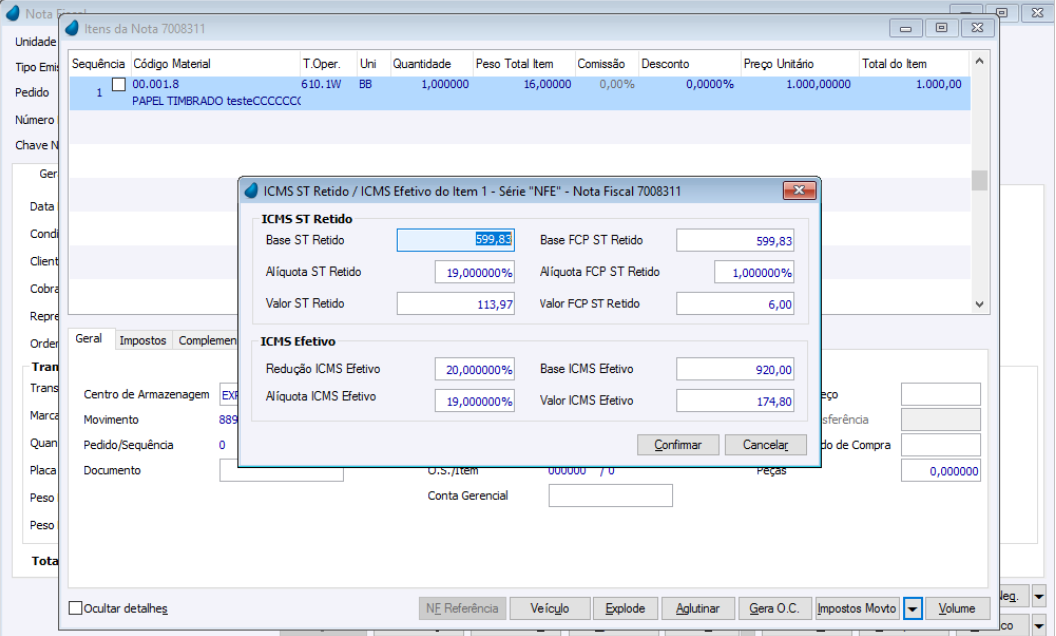Click the unit price 1.000,00000 cell
The height and width of the screenshot is (636, 1056).
point(818,84)
